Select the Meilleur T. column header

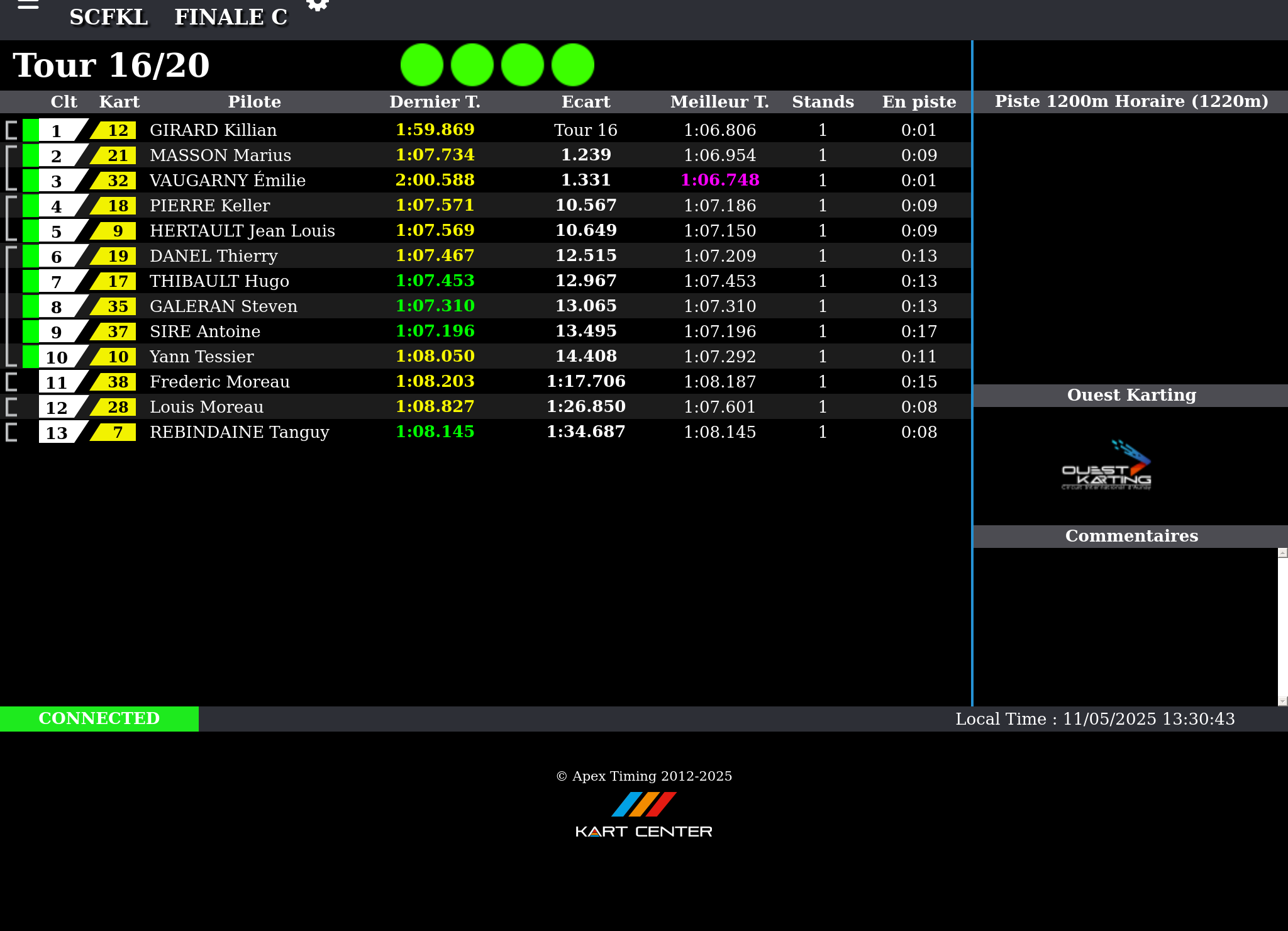[719, 102]
